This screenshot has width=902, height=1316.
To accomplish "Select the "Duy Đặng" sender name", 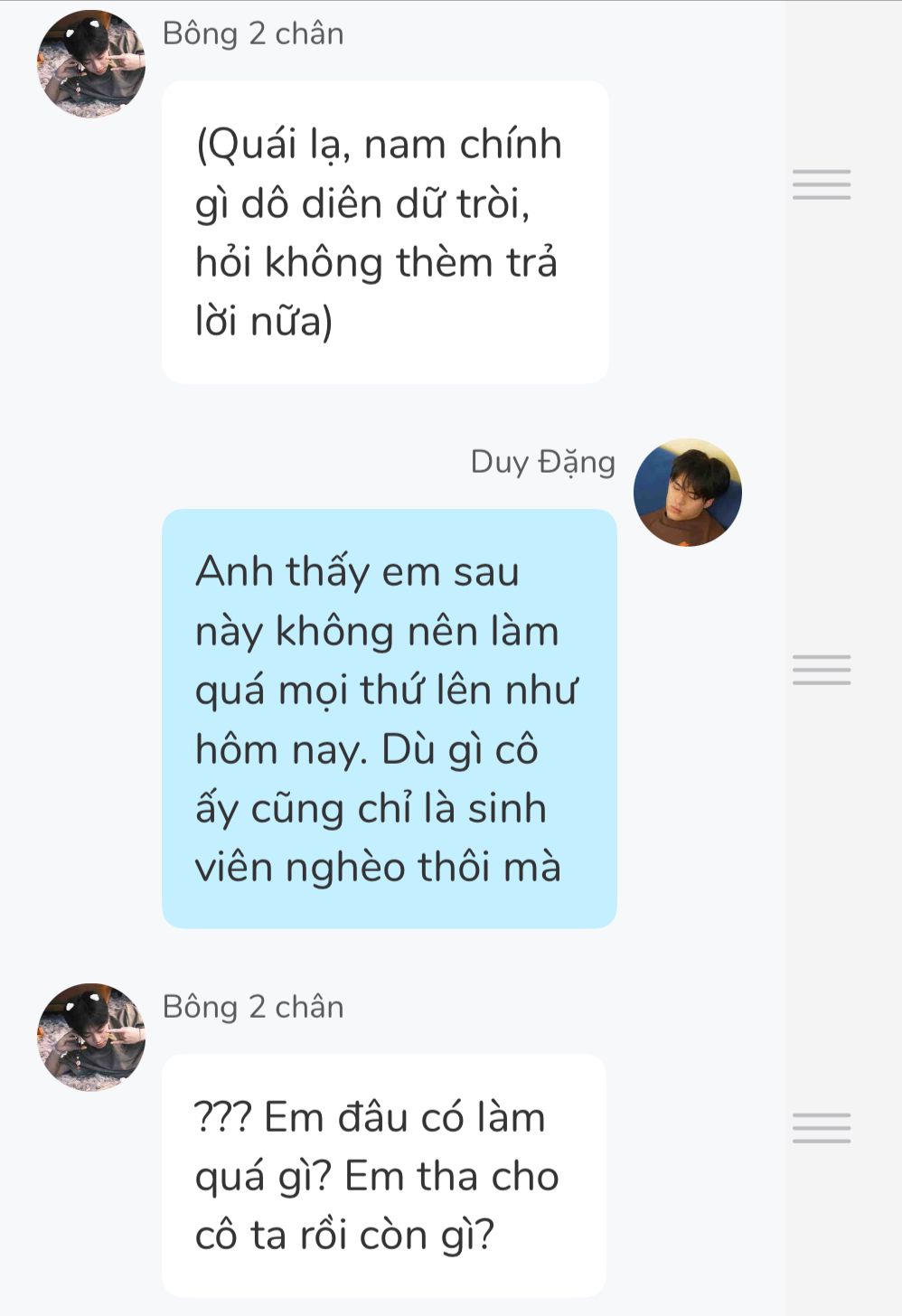I will (543, 462).
